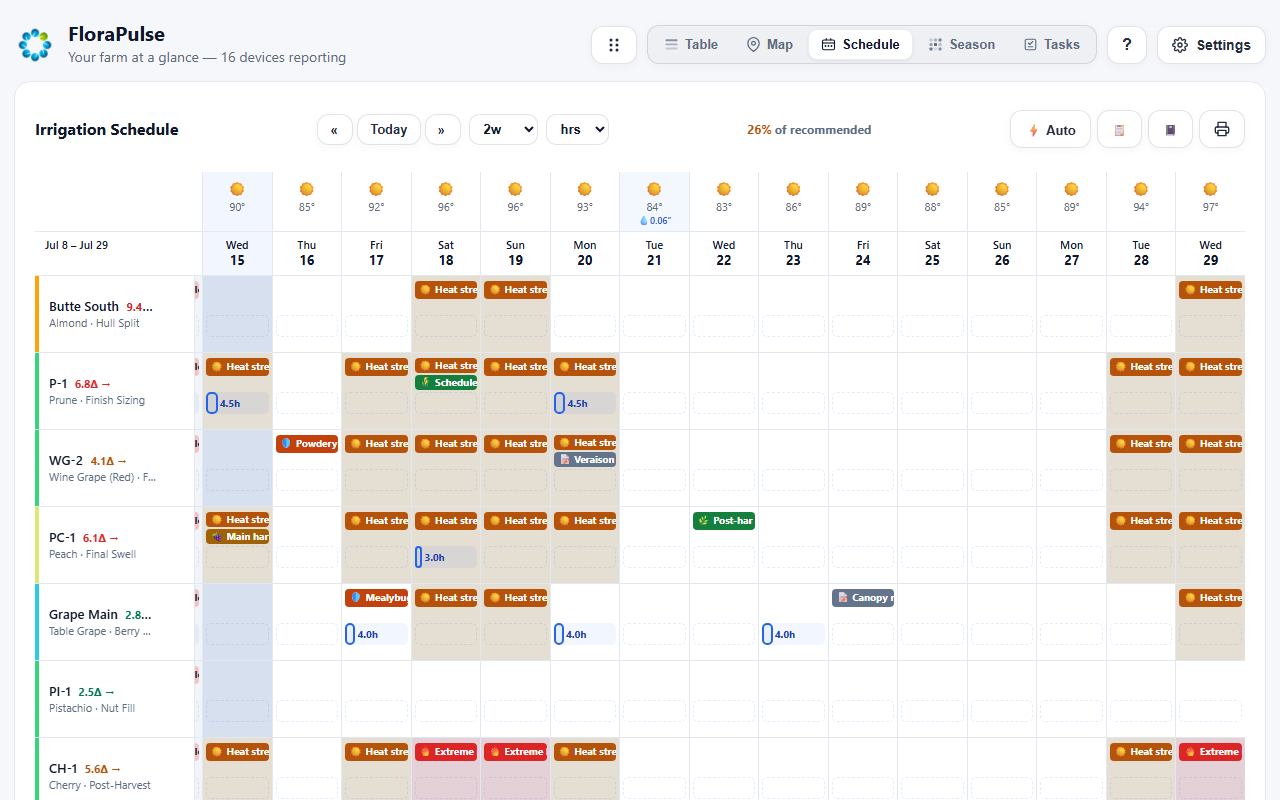Jump to Today in the schedule
This screenshot has width=1280, height=800.
[389, 130]
